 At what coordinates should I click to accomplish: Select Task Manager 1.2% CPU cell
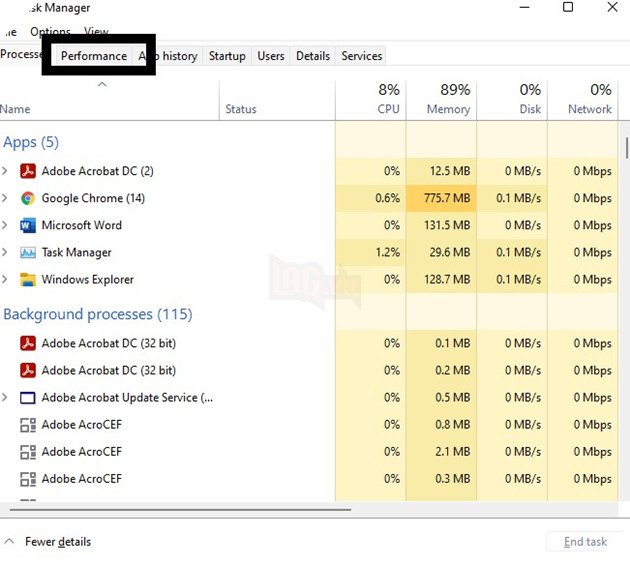coord(370,252)
